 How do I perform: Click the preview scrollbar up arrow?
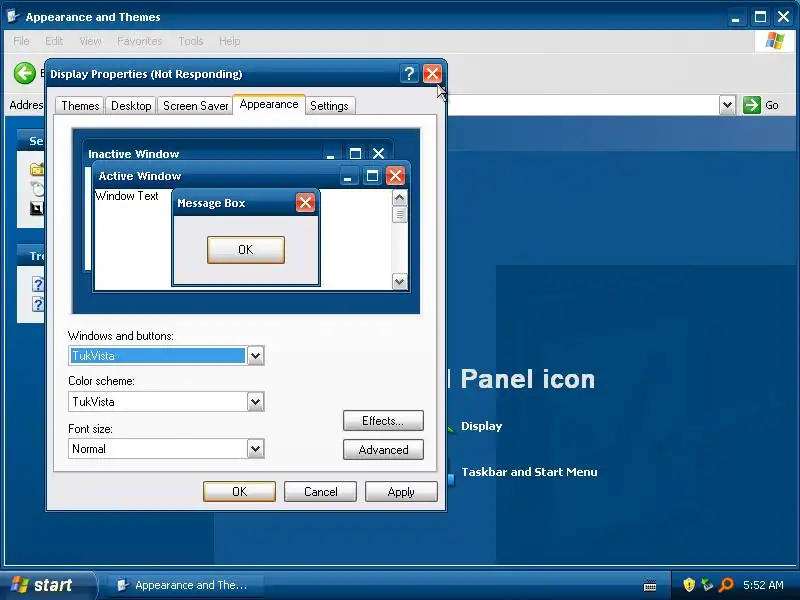coord(399,197)
